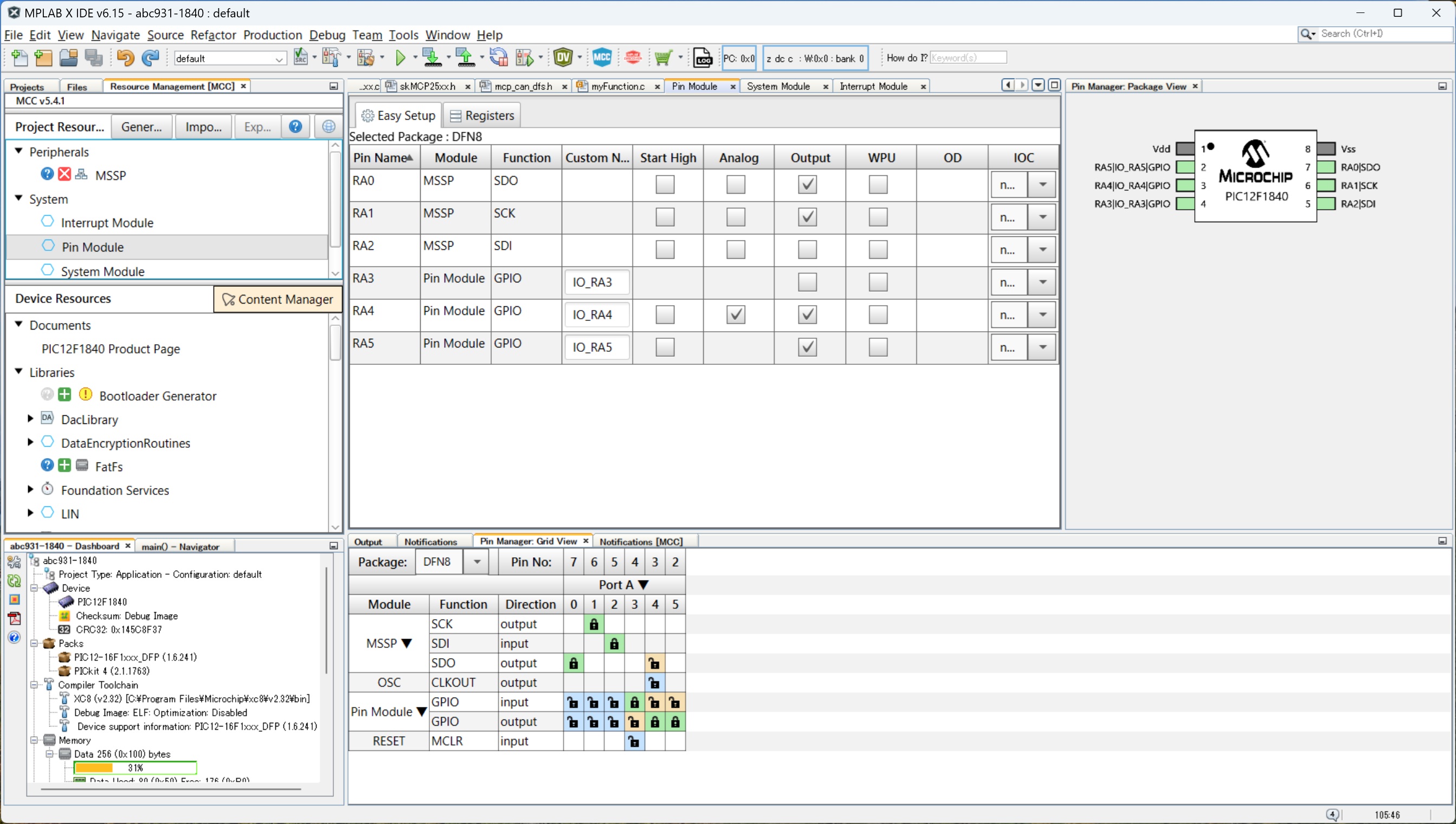
Task: Enable the Output checkbox for RA2
Action: [807, 249]
